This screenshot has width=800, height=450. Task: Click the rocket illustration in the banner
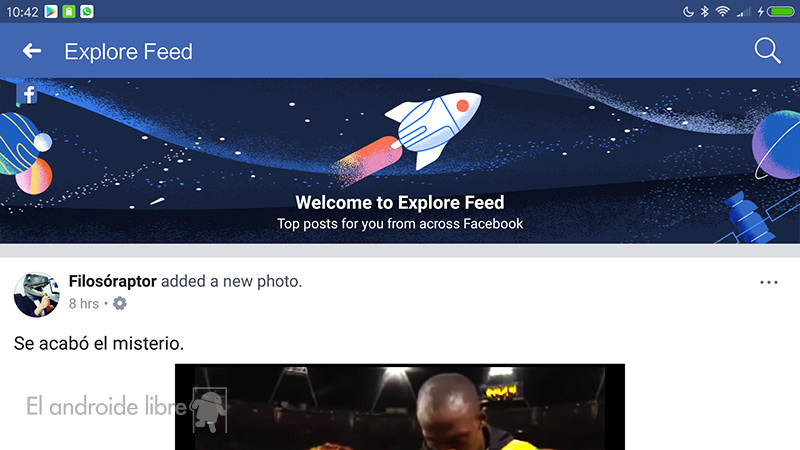[x=408, y=138]
